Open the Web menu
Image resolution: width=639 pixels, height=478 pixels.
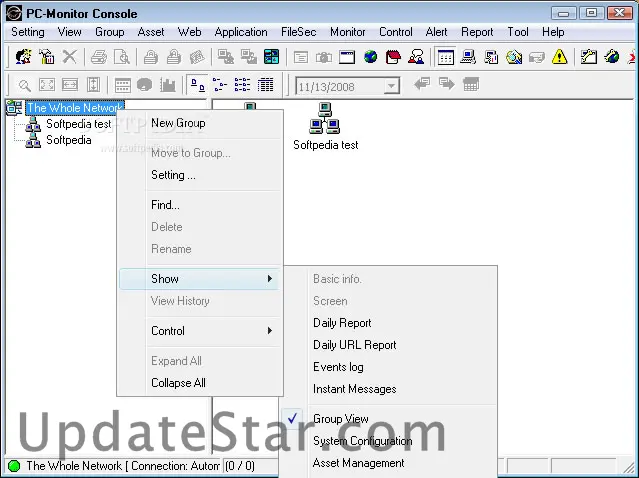189,32
